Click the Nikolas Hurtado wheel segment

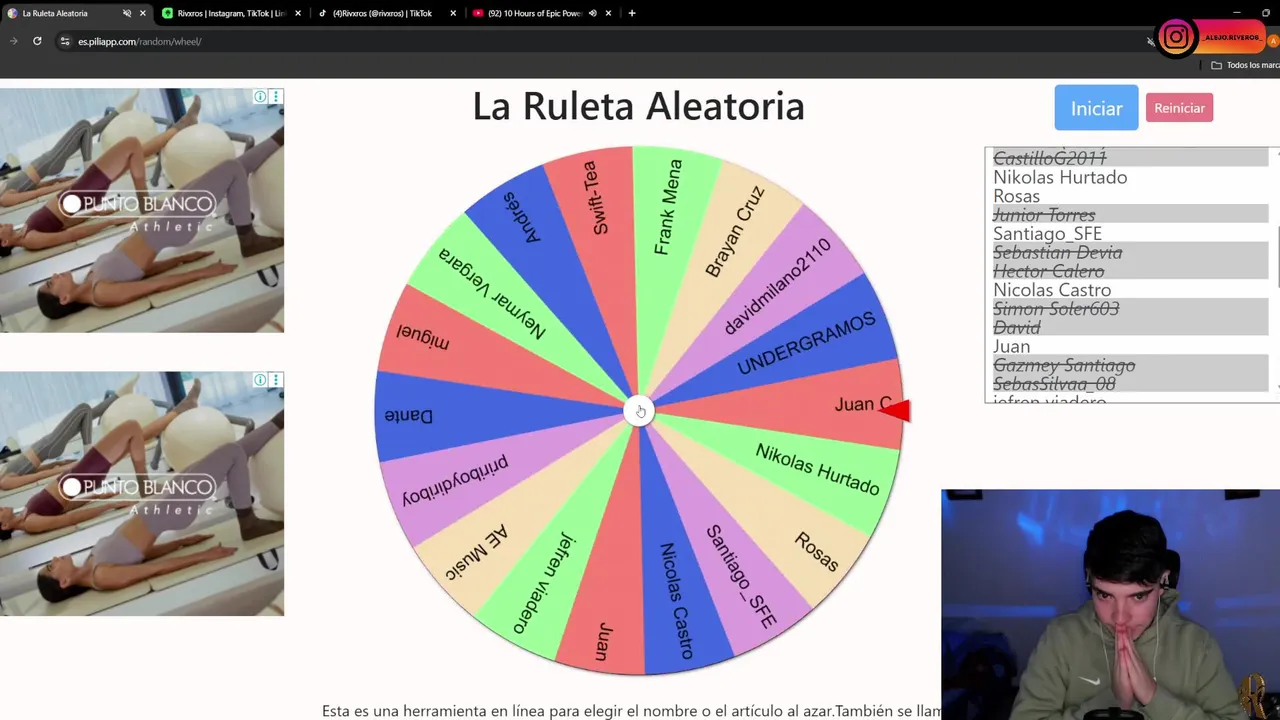point(818,468)
